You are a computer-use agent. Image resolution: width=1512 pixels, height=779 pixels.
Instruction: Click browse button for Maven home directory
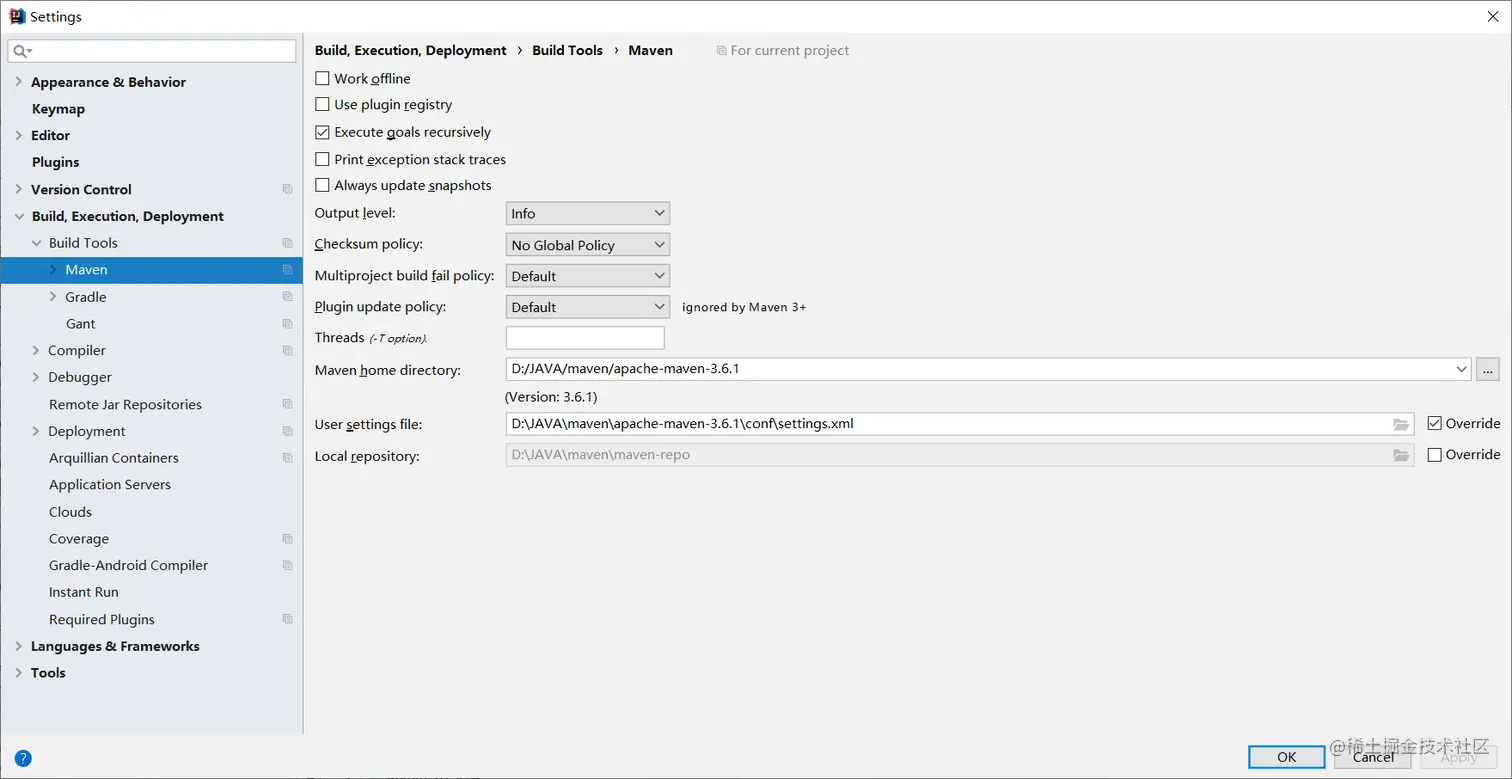1488,369
